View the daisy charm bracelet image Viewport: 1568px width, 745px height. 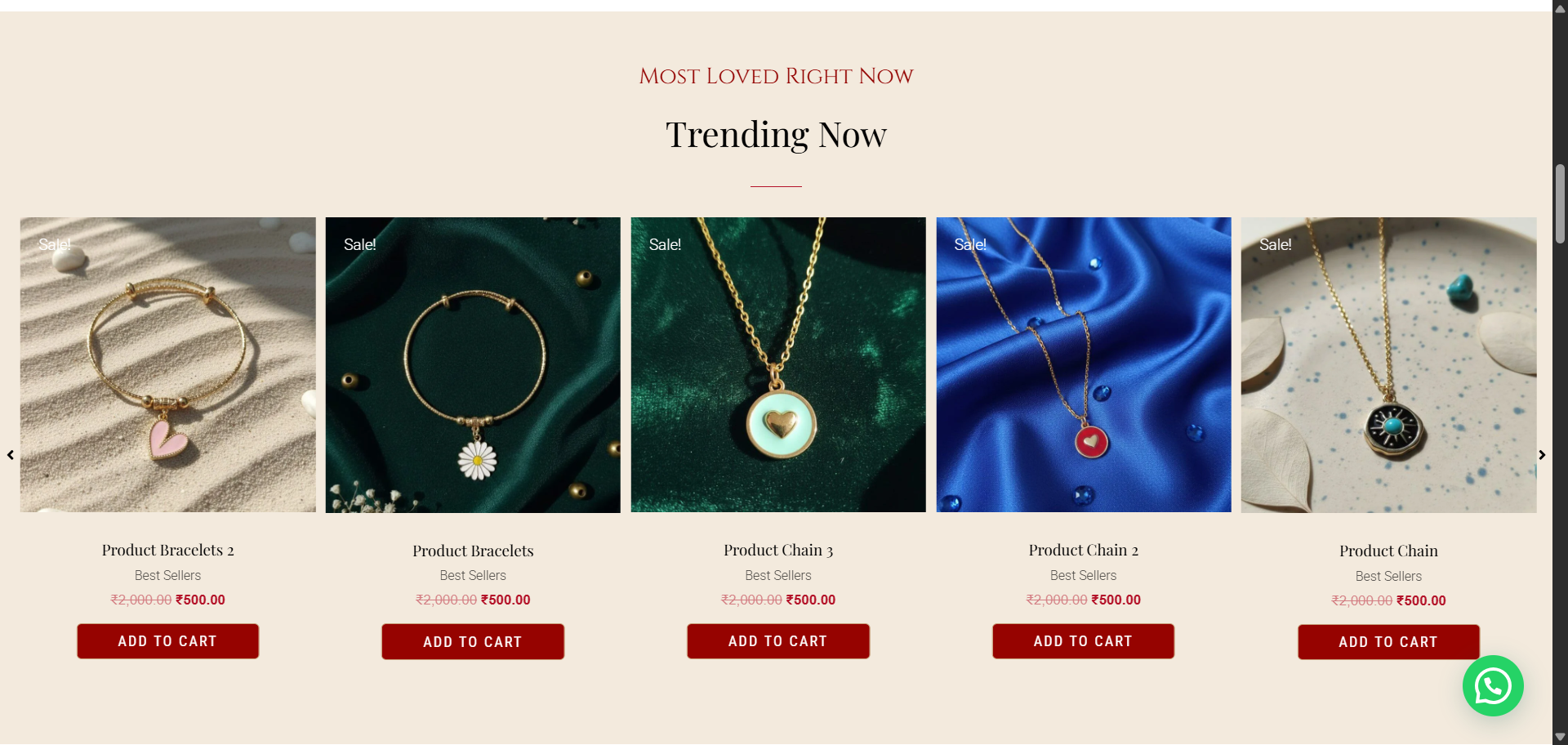(473, 365)
